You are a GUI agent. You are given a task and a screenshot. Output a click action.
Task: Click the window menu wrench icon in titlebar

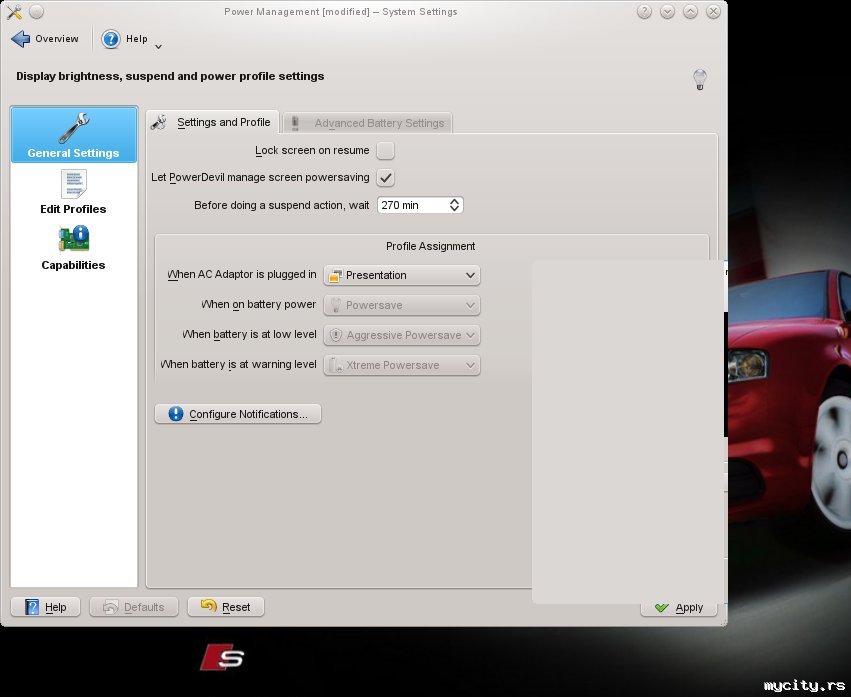coord(14,12)
